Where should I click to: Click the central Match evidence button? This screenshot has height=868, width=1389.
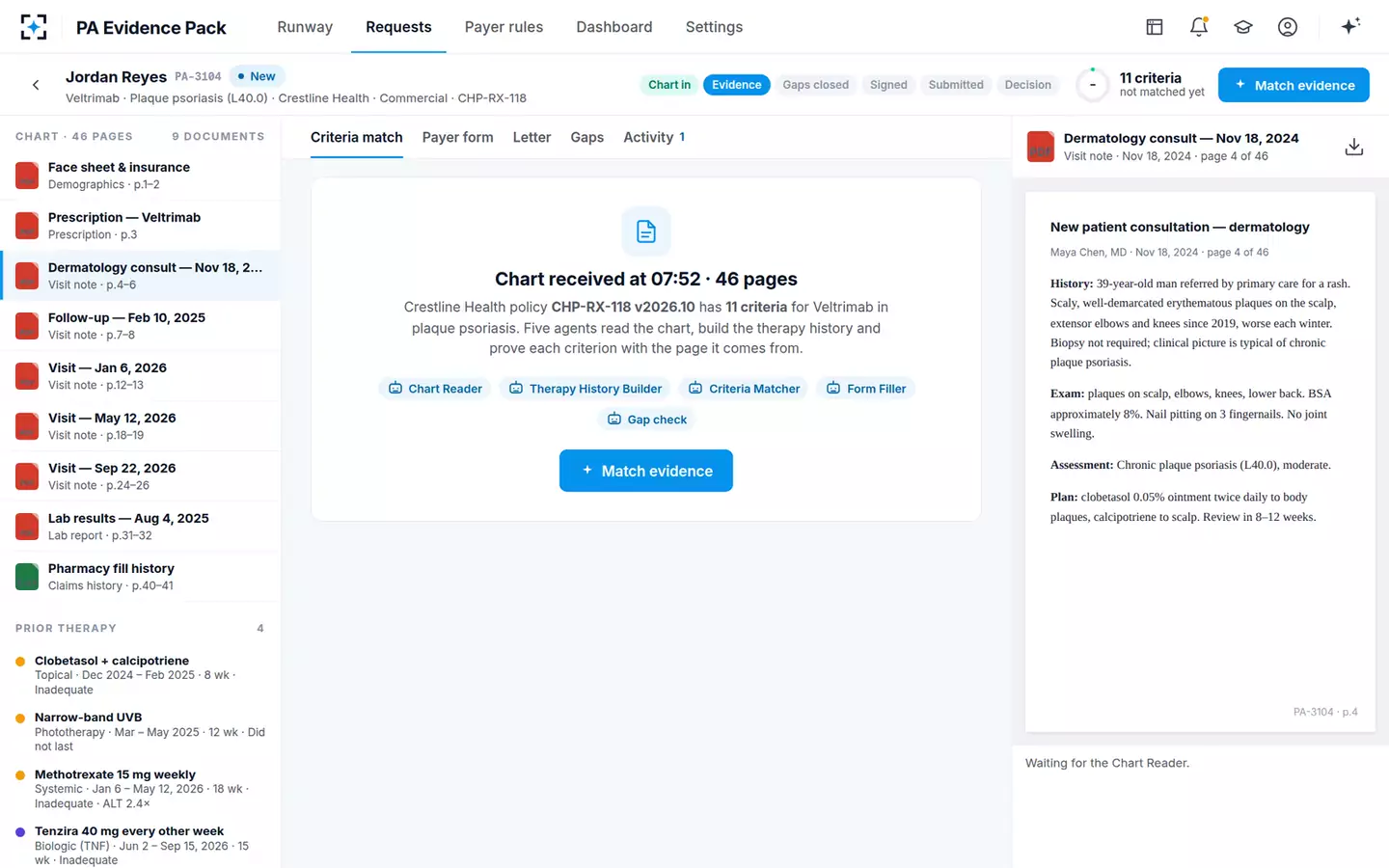pyautogui.click(x=646, y=471)
